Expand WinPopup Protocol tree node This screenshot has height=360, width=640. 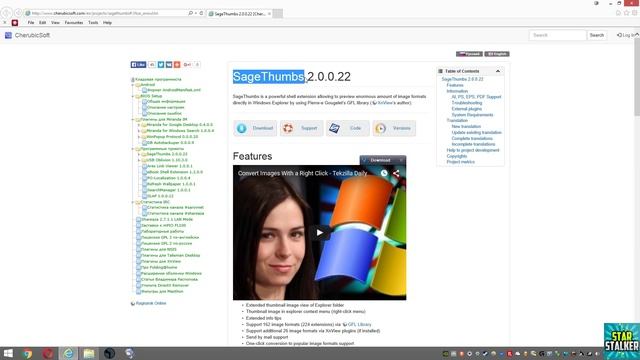[139, 137]
